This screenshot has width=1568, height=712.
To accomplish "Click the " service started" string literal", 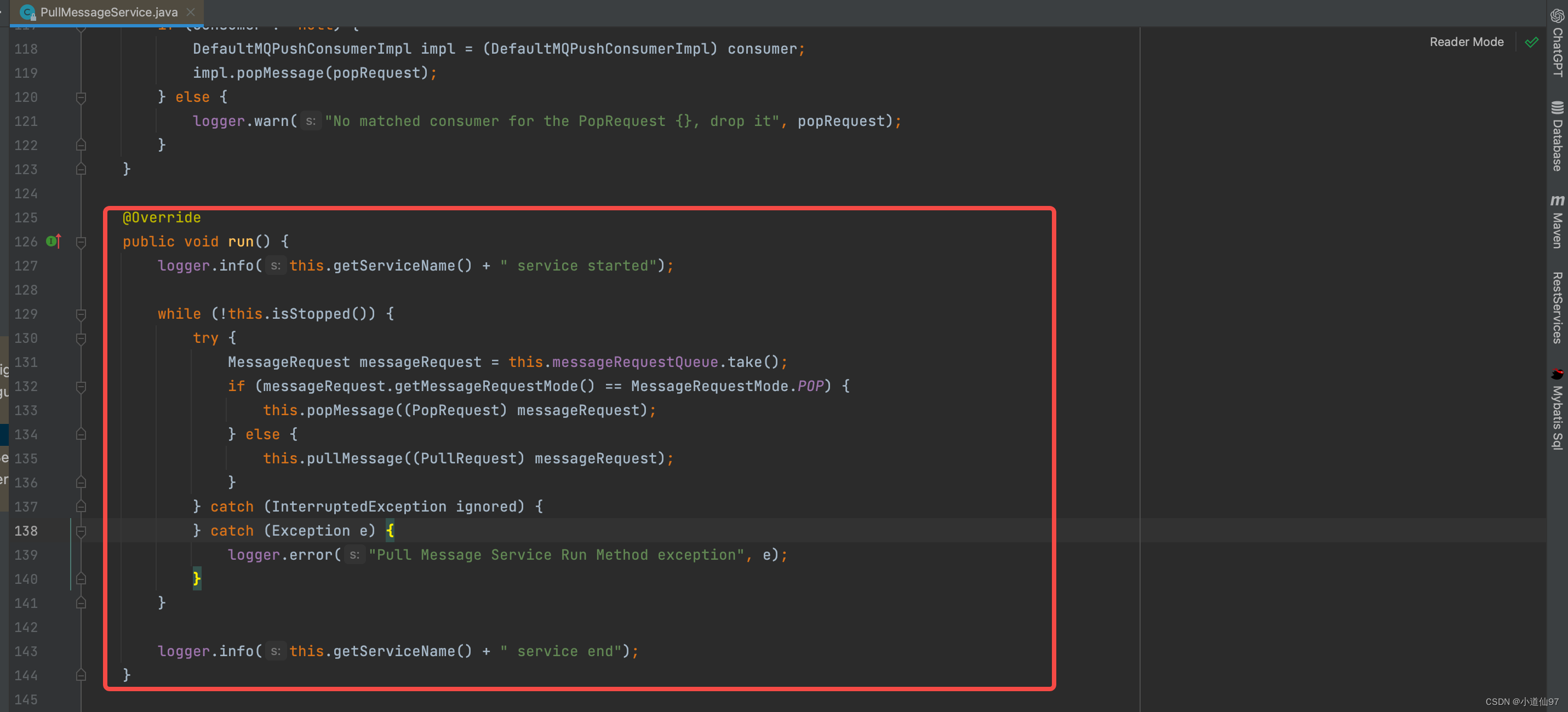I will [x=578, y=266].
